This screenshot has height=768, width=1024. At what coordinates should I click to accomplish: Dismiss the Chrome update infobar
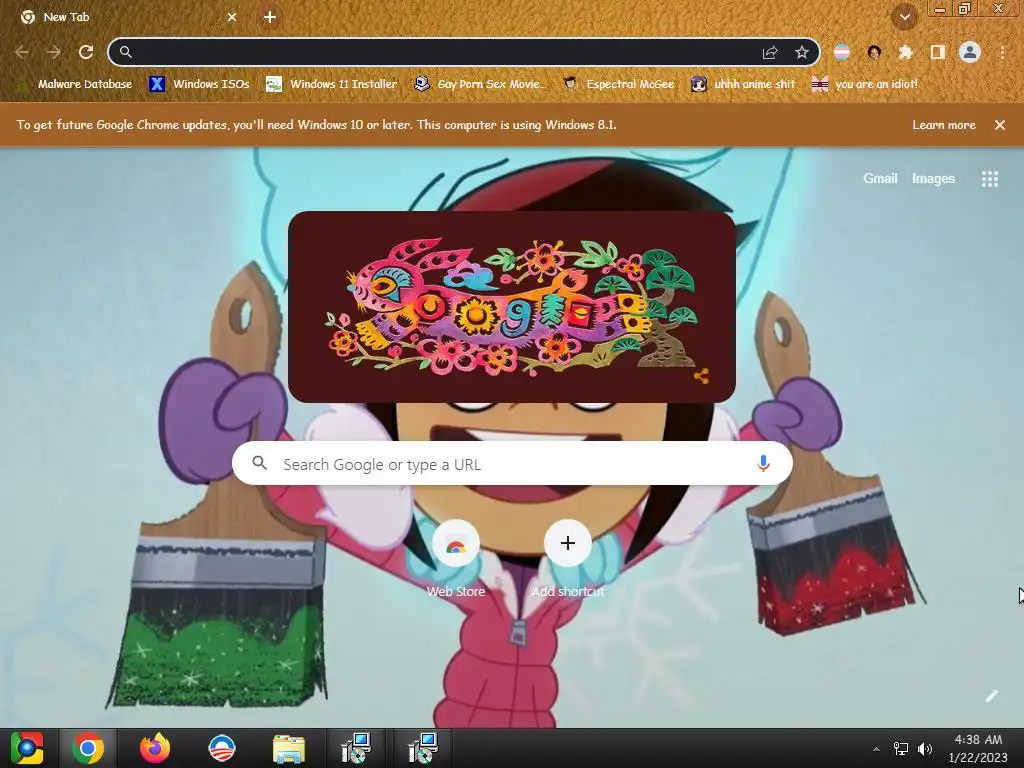point(999,125)
